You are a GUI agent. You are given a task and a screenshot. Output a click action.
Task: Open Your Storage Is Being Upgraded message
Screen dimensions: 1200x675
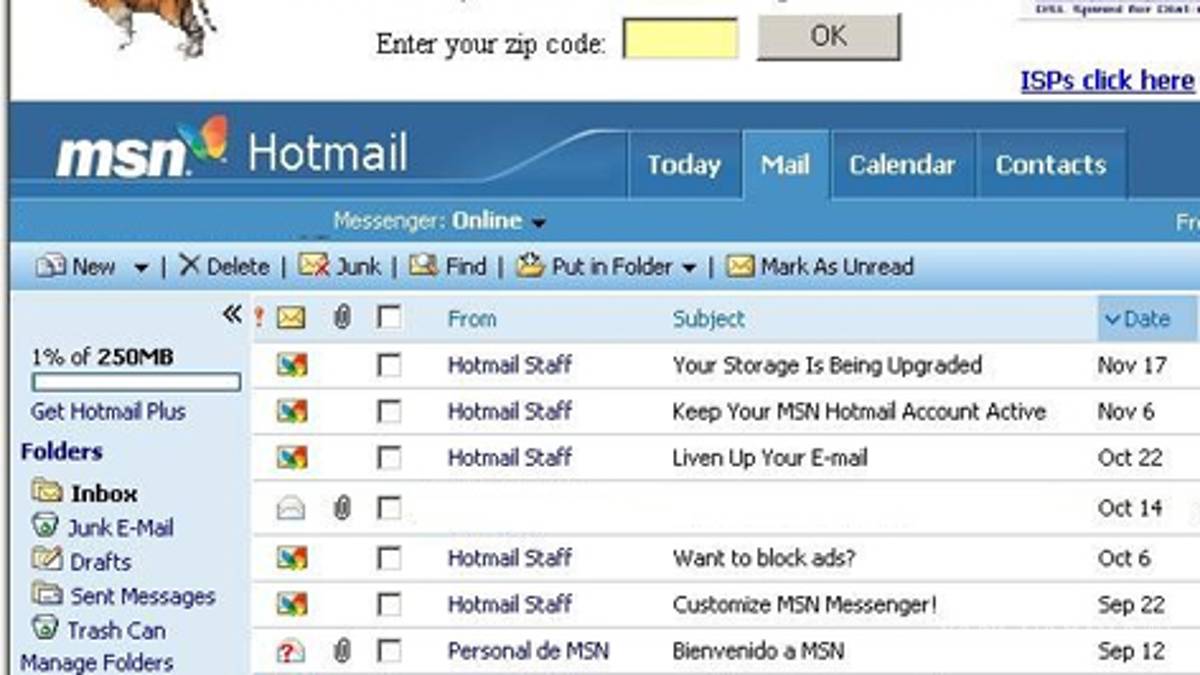[827, 365]
